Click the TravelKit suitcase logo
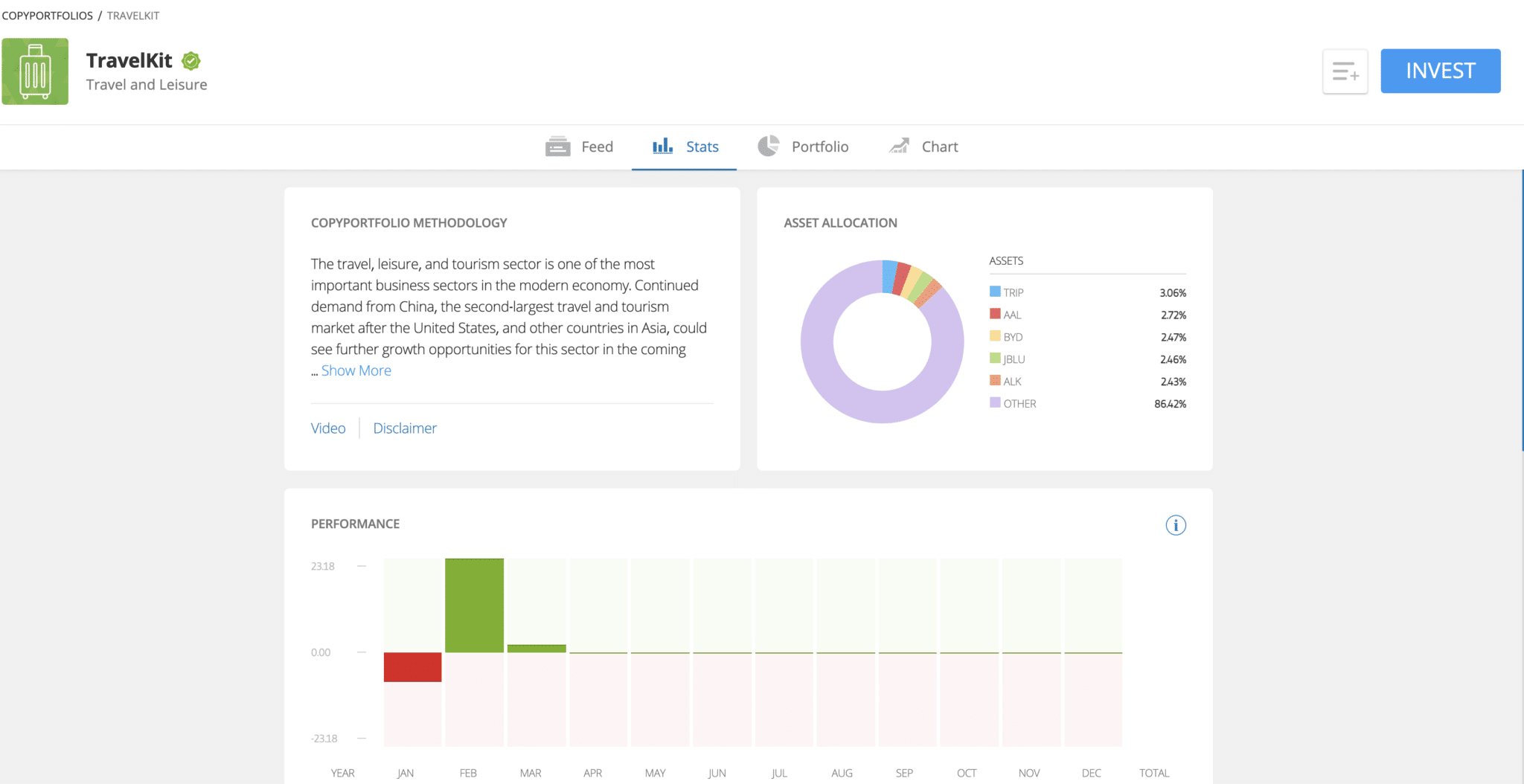1524x784 pixels. pyautogui.click(x=35, y=71)
